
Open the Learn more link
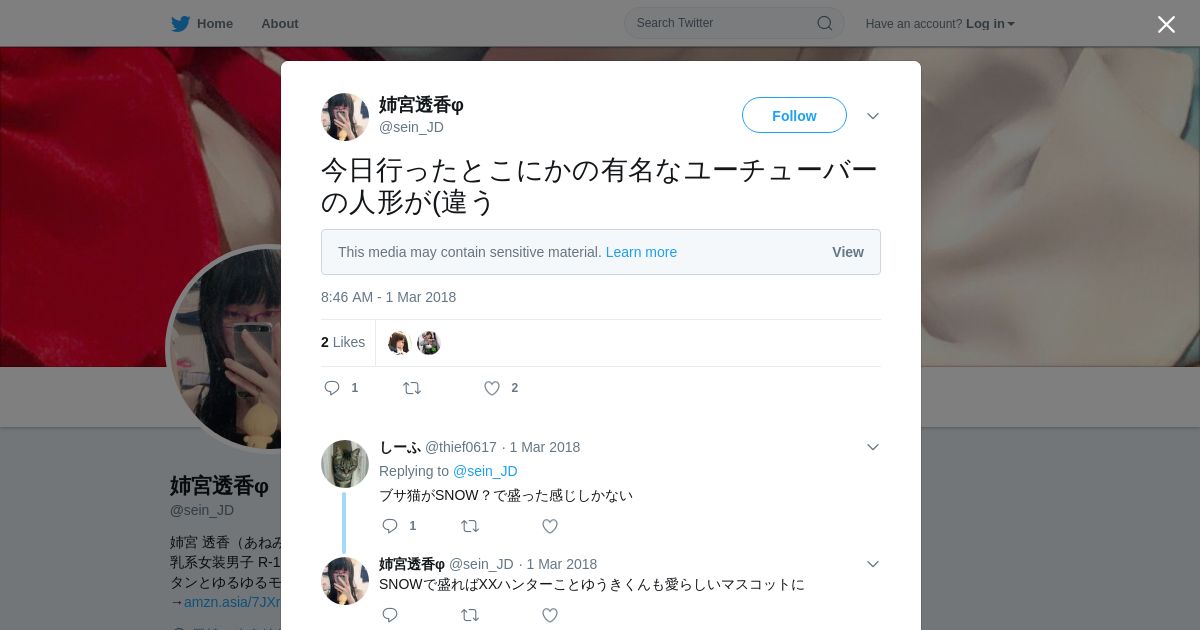point(641,252)
